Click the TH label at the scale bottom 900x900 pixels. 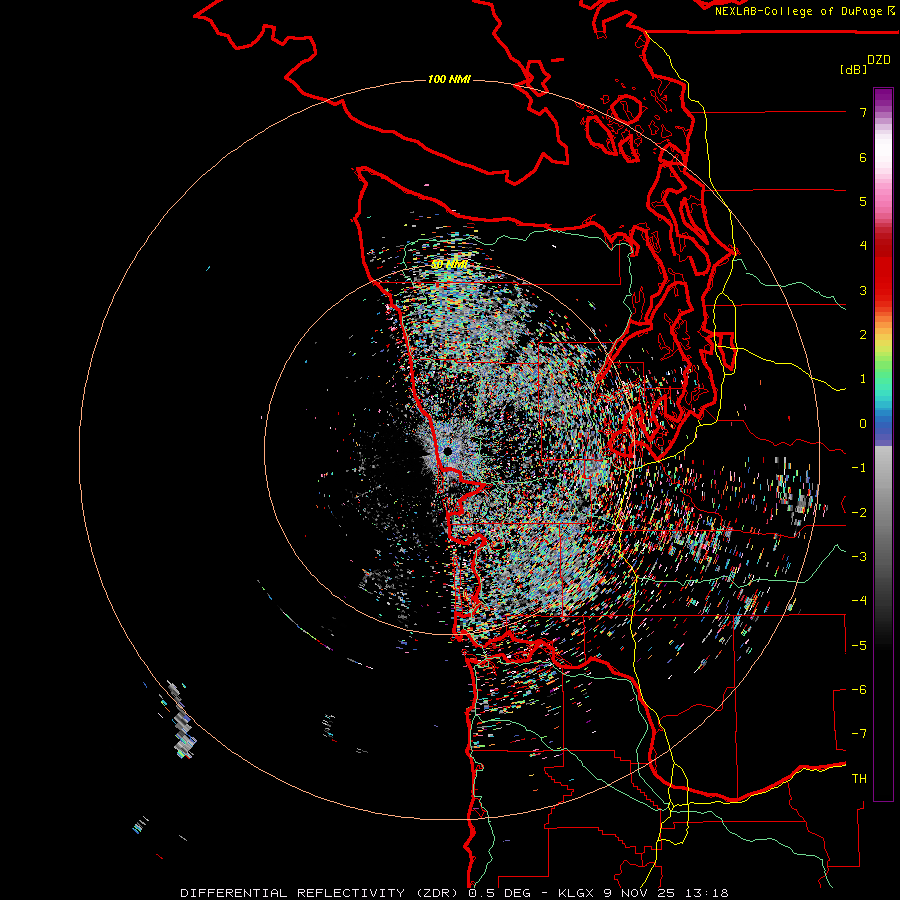(x=859, y=779)
